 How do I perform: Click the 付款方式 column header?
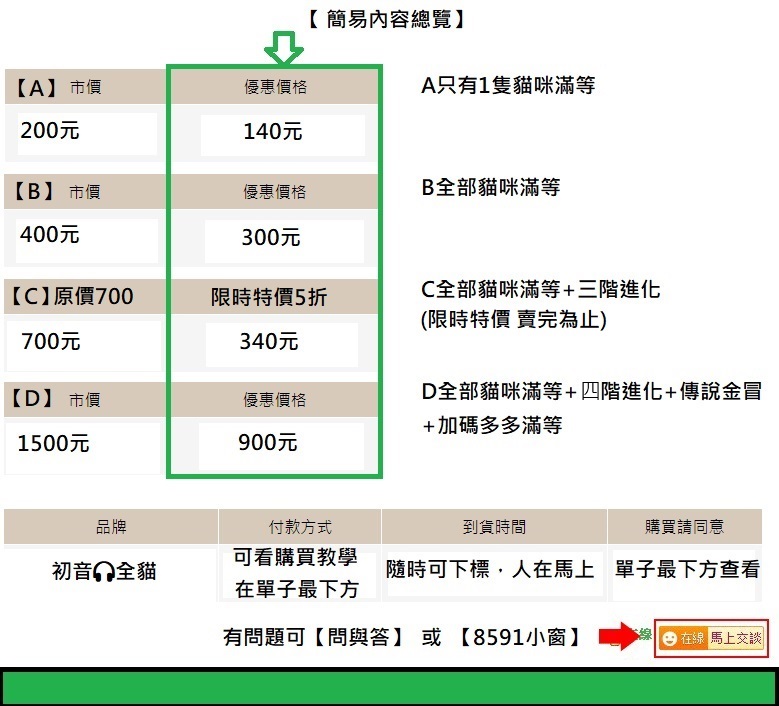point(300,526)
